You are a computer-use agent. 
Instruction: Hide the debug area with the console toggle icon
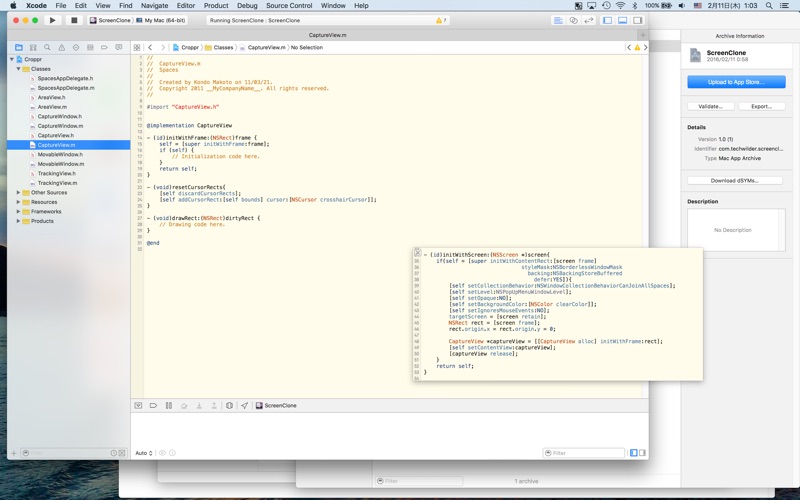[x=138, y=406]
